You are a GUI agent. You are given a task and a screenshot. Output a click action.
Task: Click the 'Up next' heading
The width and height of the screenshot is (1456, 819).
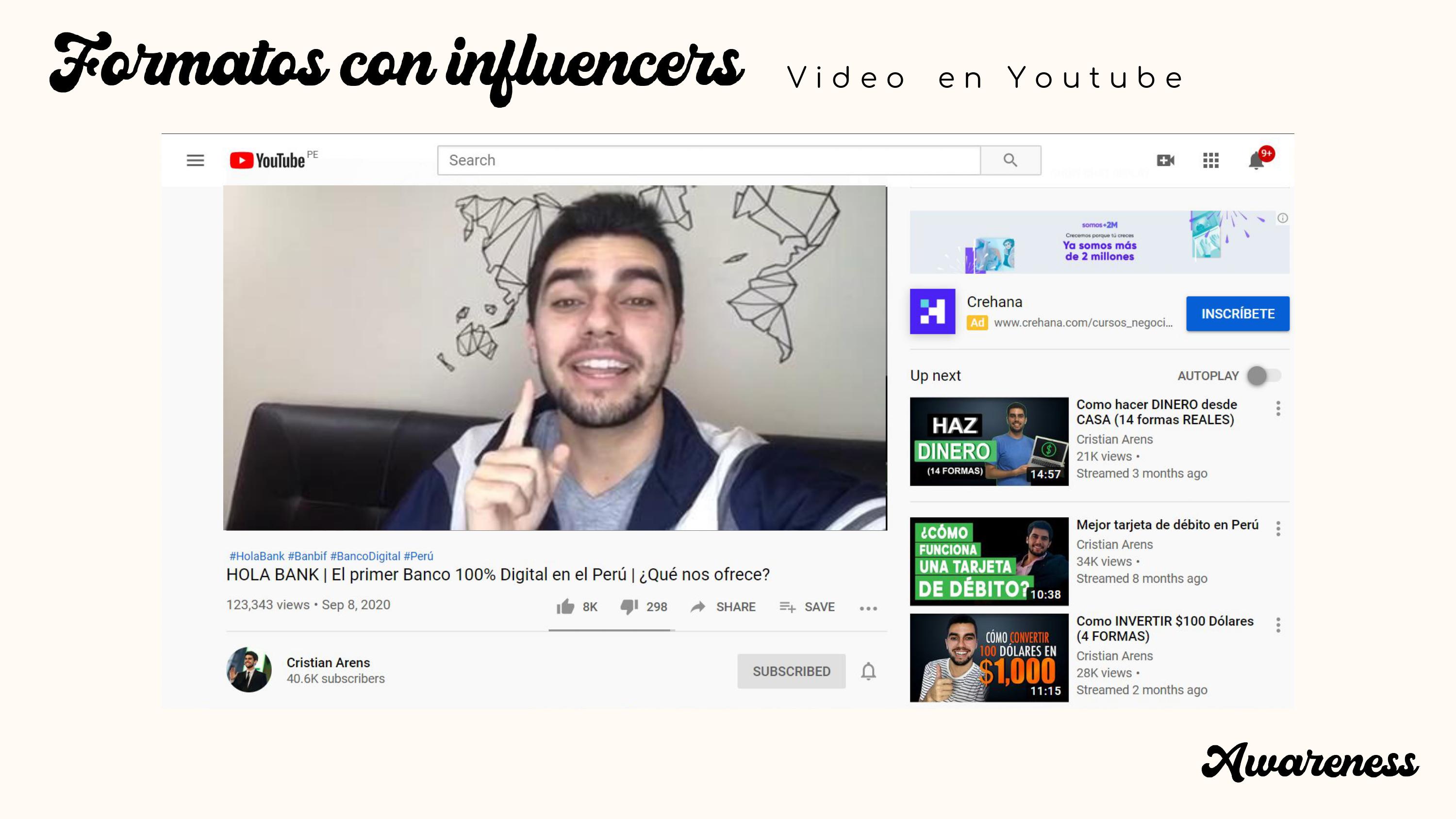[935, 376]
